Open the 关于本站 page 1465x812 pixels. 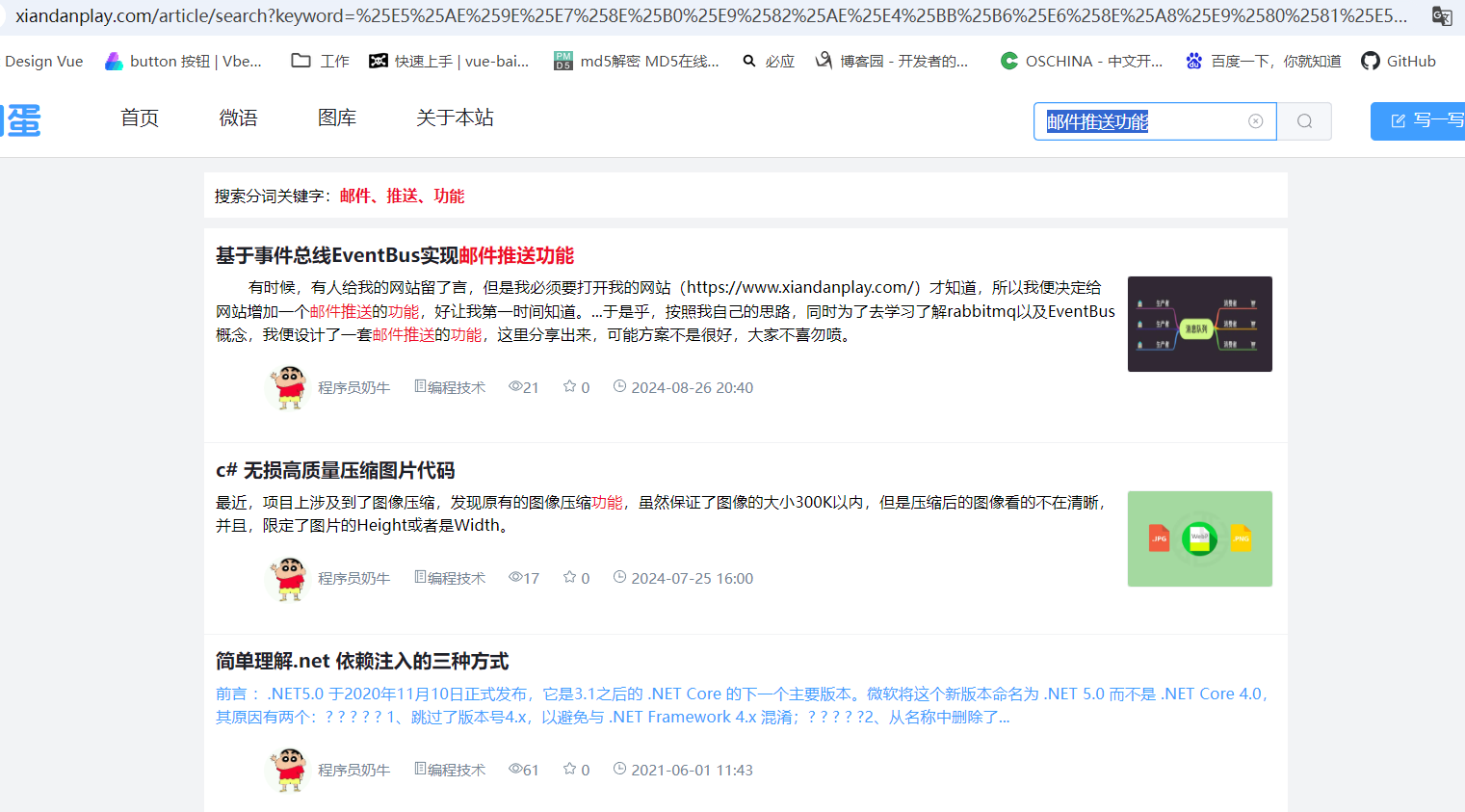(x=455, y=118)
